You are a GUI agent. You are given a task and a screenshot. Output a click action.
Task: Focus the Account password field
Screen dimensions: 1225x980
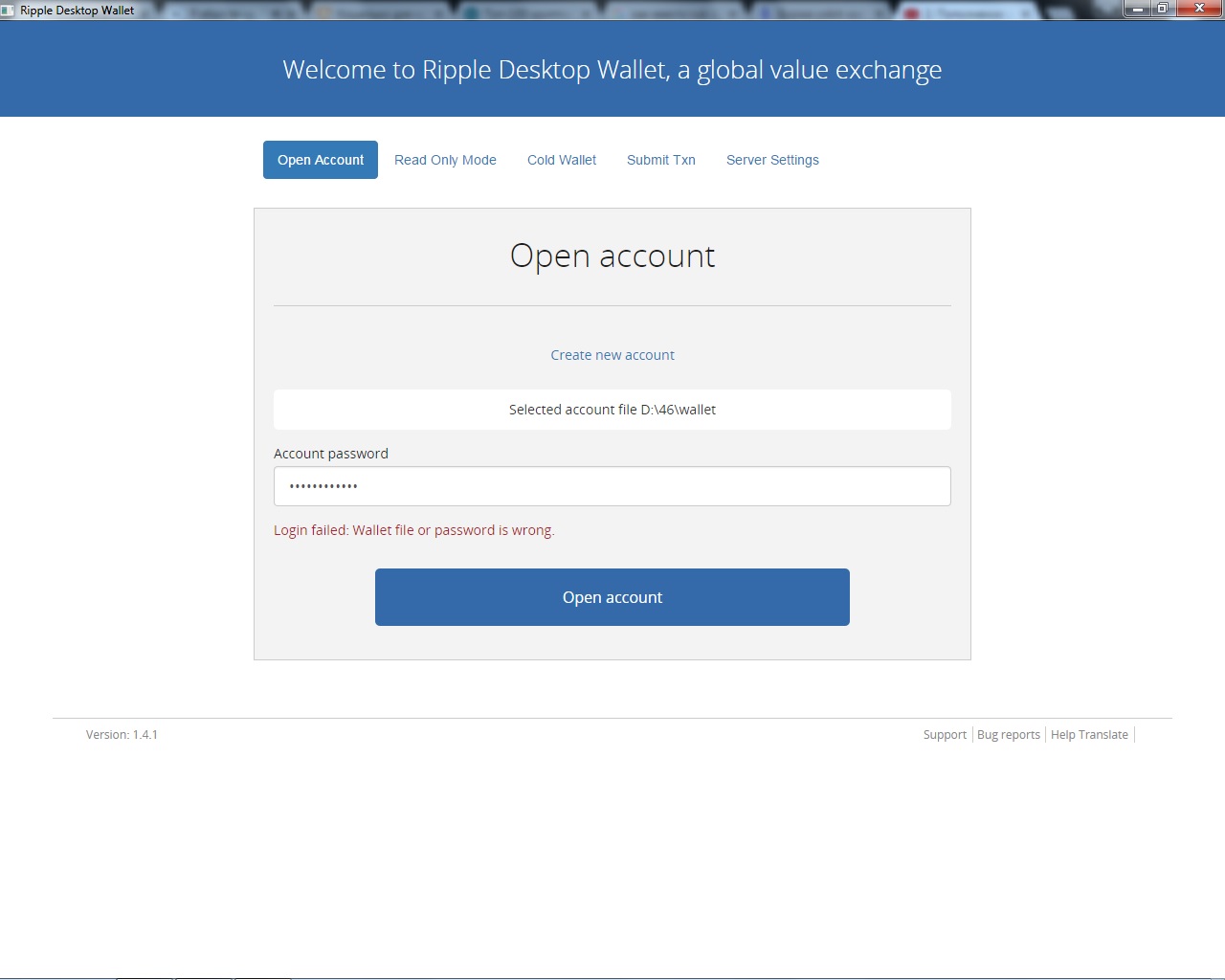click(612, 486)
